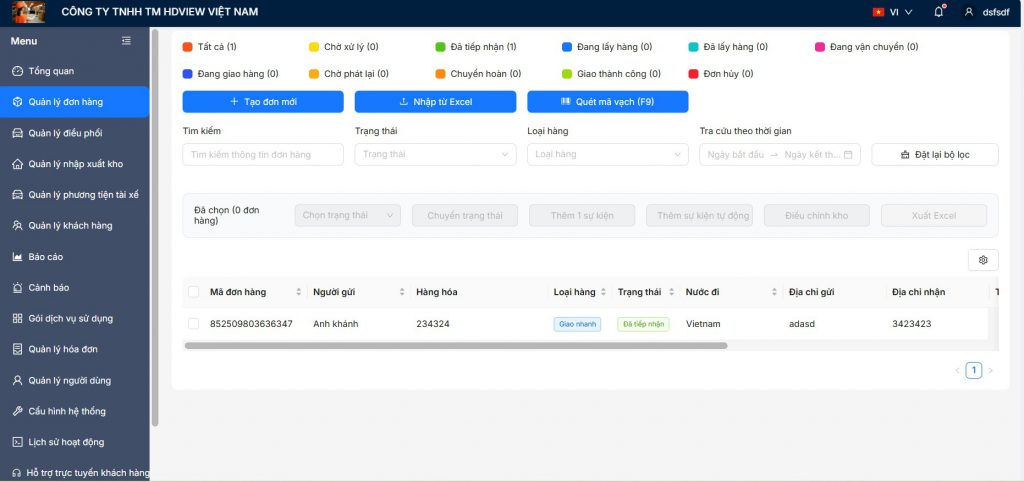The image size is (1024, 482).
Task: Click the Tạo đơn mới button
Action: pyautogui.click(x=263, y=102)
